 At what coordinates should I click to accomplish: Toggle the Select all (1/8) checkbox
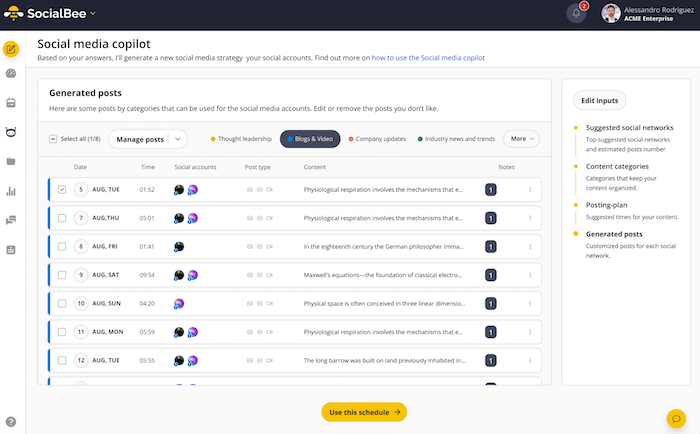coord(53,139)
